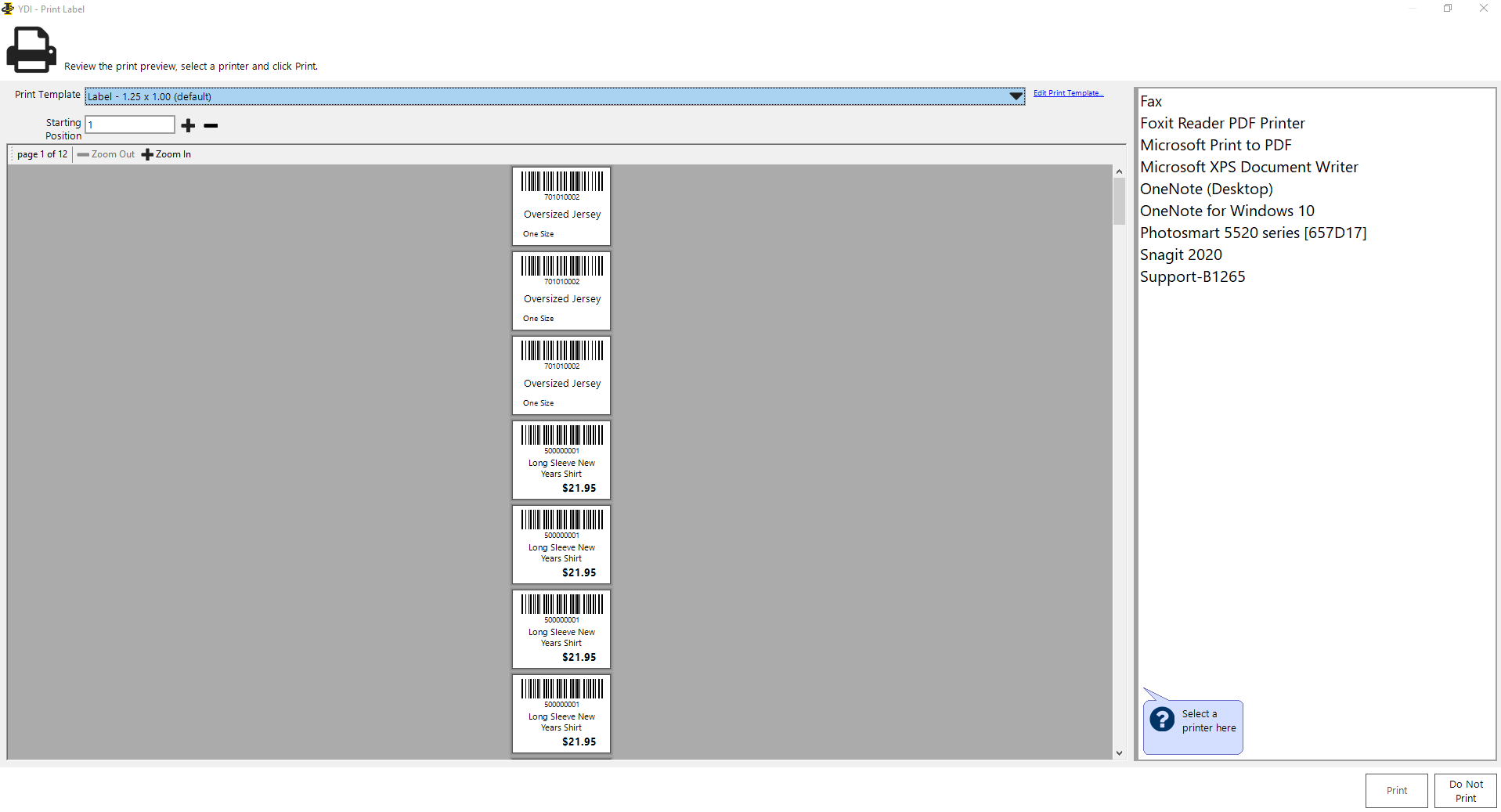
Task: Open the Print Template dropdown arrow
Action: [x=1016, y=96]
